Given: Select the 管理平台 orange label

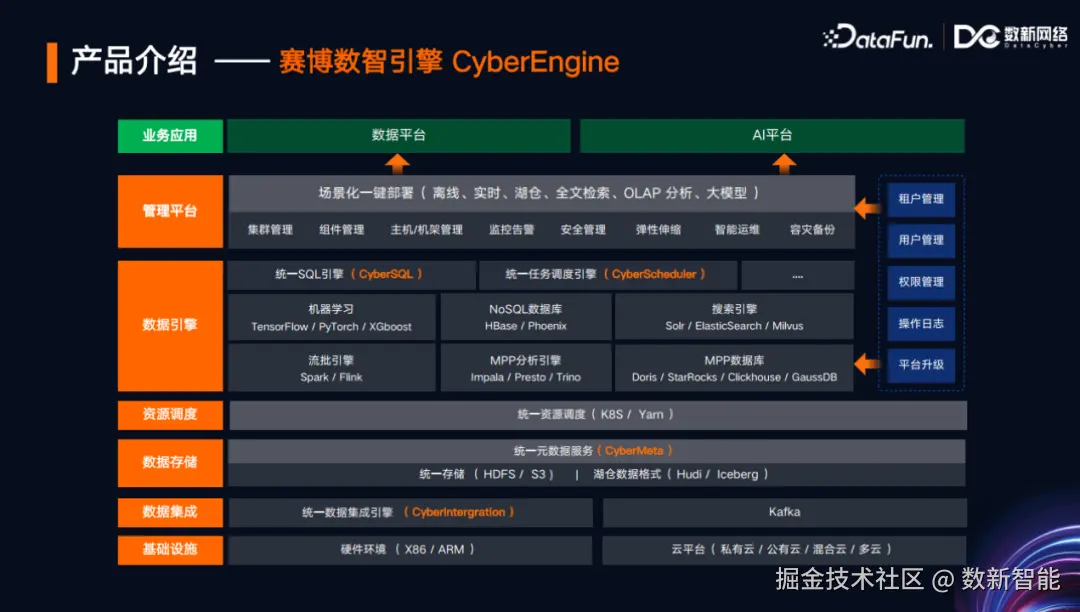Looking at the screenshot, I should 170,211.
